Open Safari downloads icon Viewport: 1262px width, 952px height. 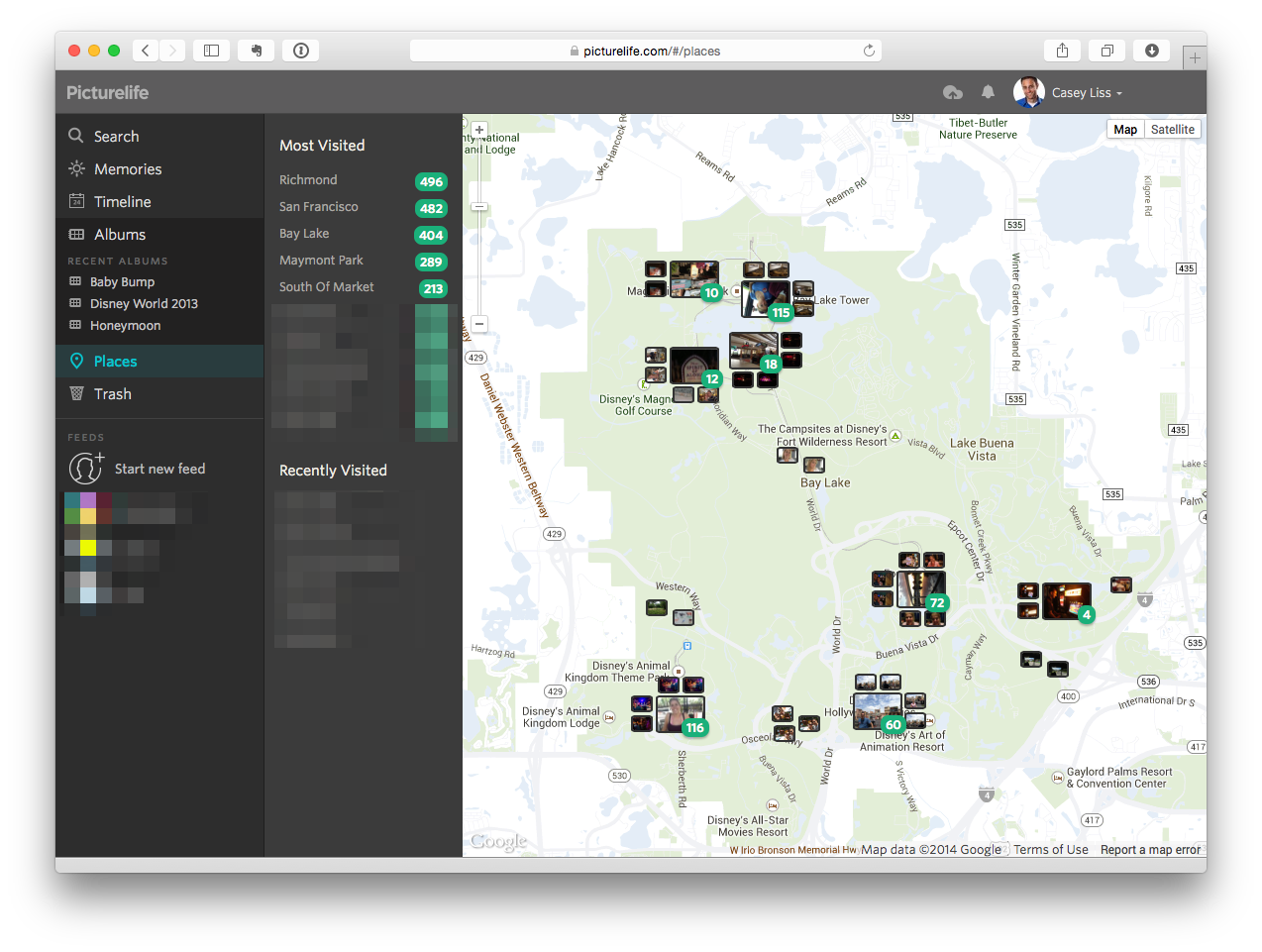(x=1151, y=51)
